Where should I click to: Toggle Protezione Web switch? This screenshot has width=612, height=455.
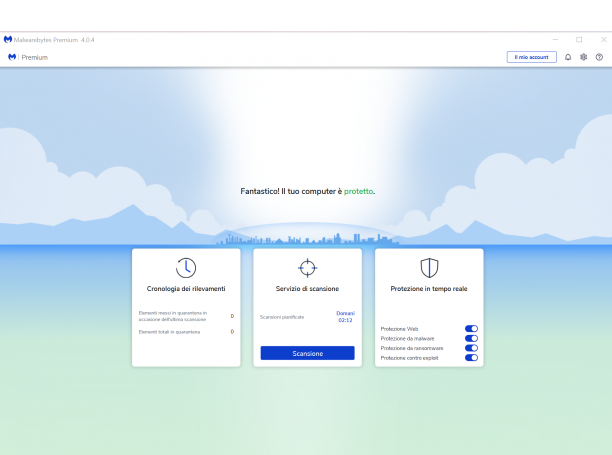click(x=471, y=329)
